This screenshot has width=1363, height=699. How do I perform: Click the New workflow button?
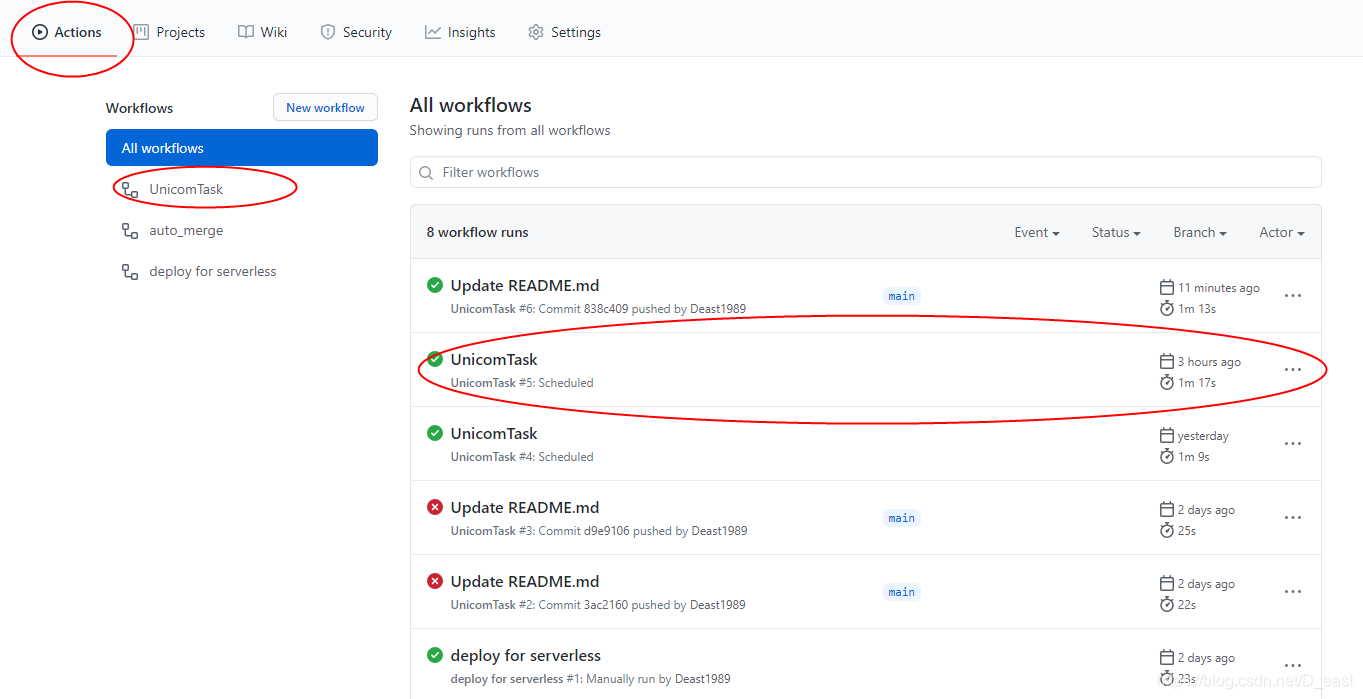(325, 108)
